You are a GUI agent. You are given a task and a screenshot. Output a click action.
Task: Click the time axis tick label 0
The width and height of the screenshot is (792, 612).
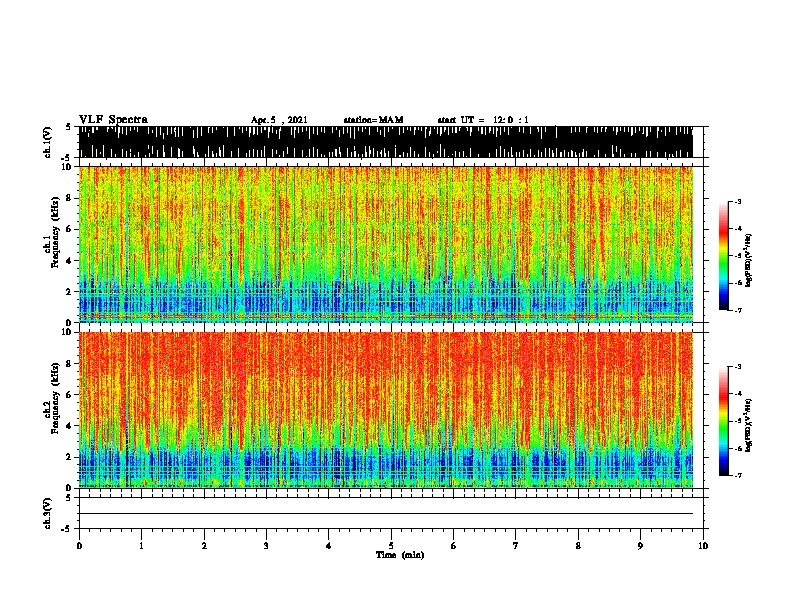tap(79, 546)
